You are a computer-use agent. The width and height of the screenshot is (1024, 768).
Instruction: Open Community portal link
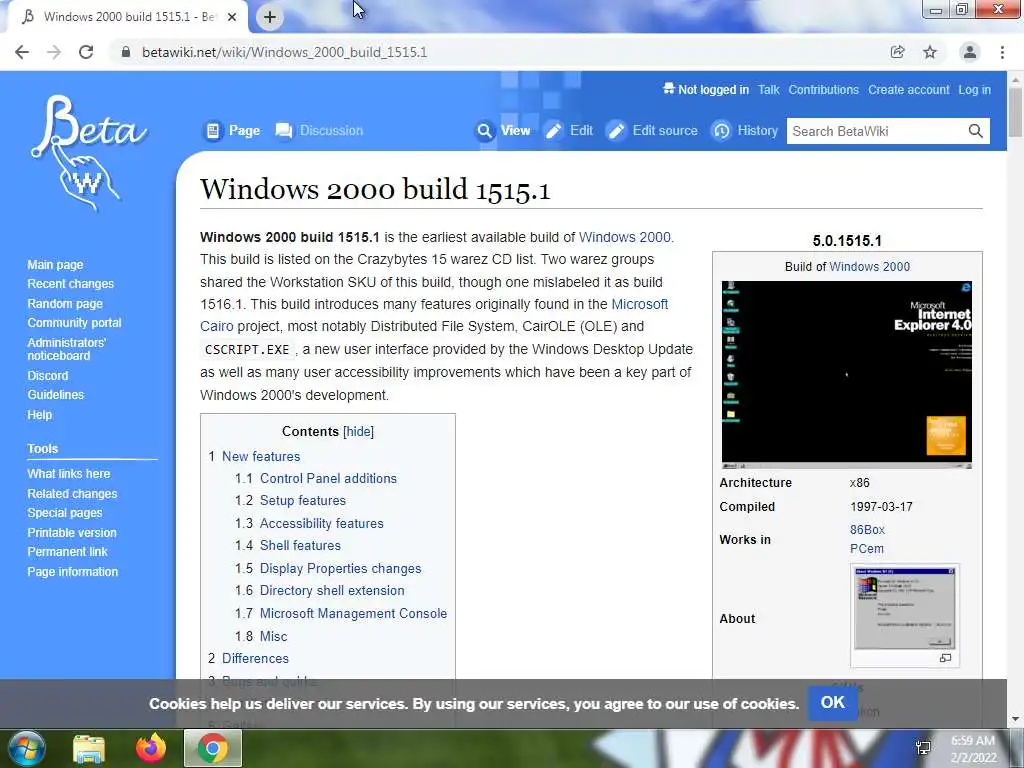coord(74,323)
